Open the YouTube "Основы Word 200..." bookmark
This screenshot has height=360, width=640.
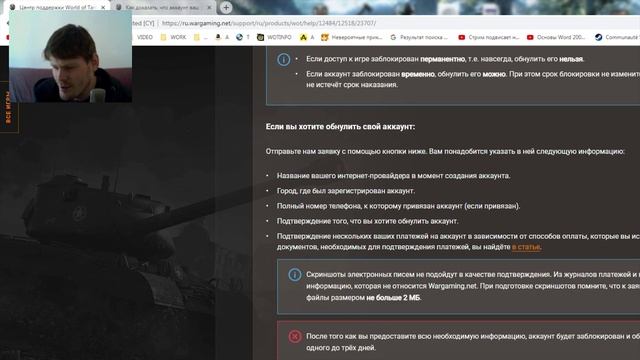pos(556,37)
